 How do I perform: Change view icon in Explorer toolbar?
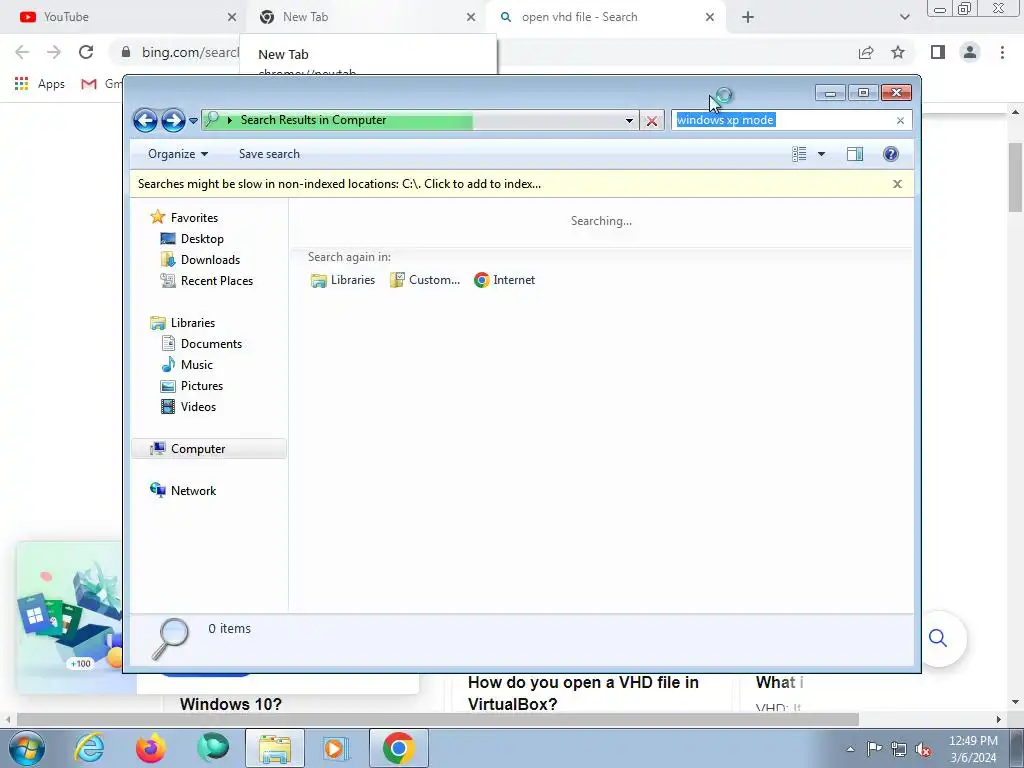click(x=799, y=154)
